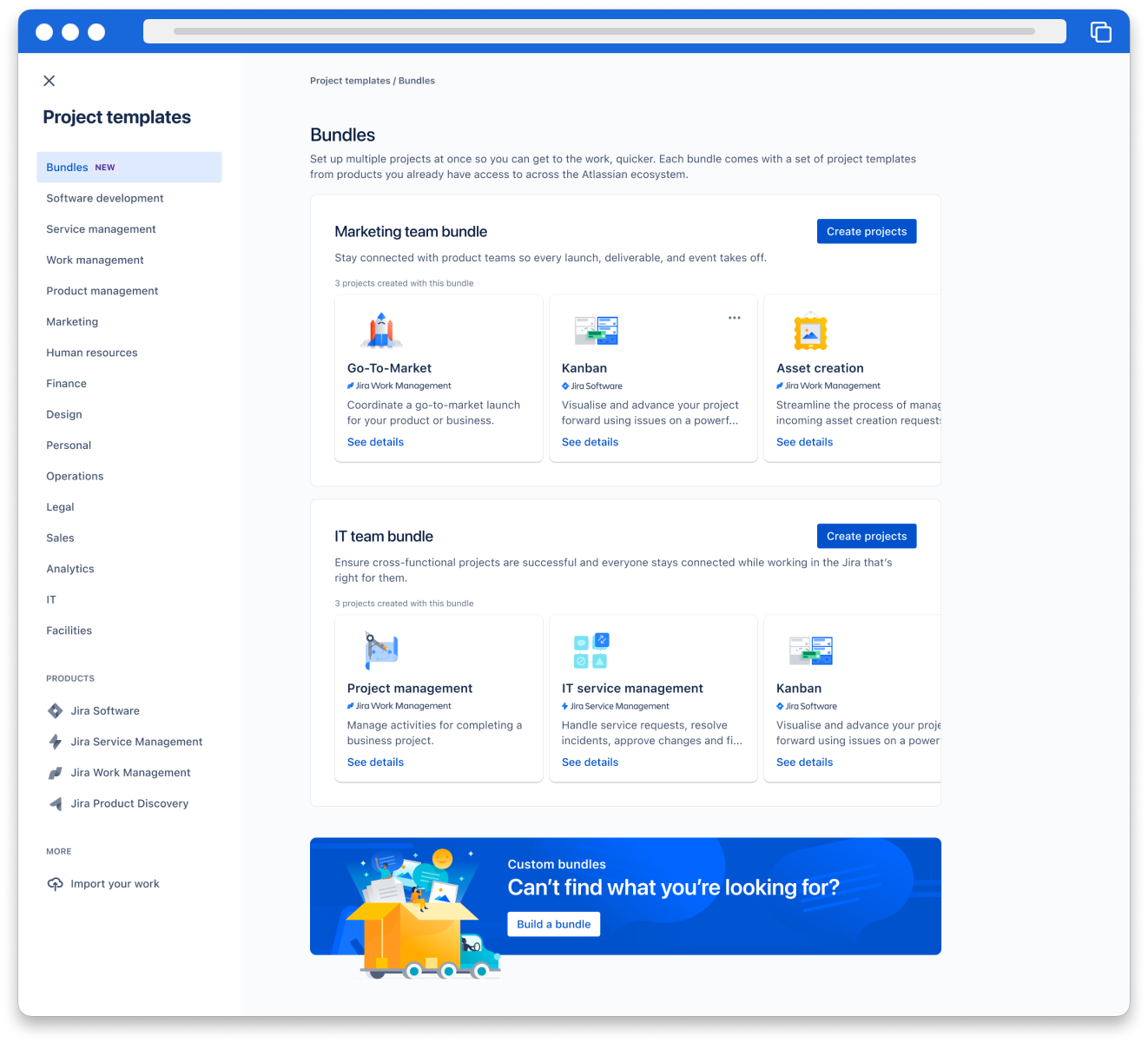
Task: Click the Build a bundle button
Action: (x=554, y=924)
